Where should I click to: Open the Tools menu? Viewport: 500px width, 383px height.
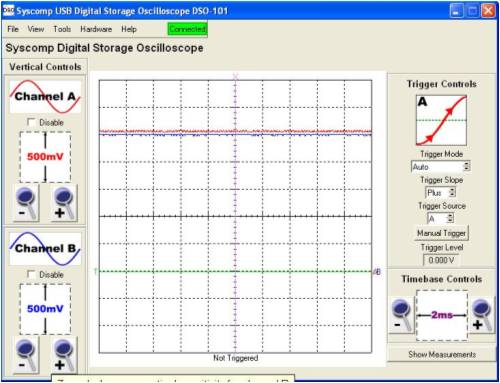coord(62,29)
